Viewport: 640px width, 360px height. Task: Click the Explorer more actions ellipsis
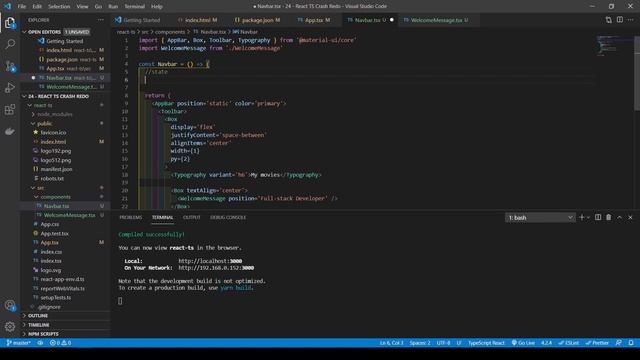pyautogui.click(x=101, y=20)
